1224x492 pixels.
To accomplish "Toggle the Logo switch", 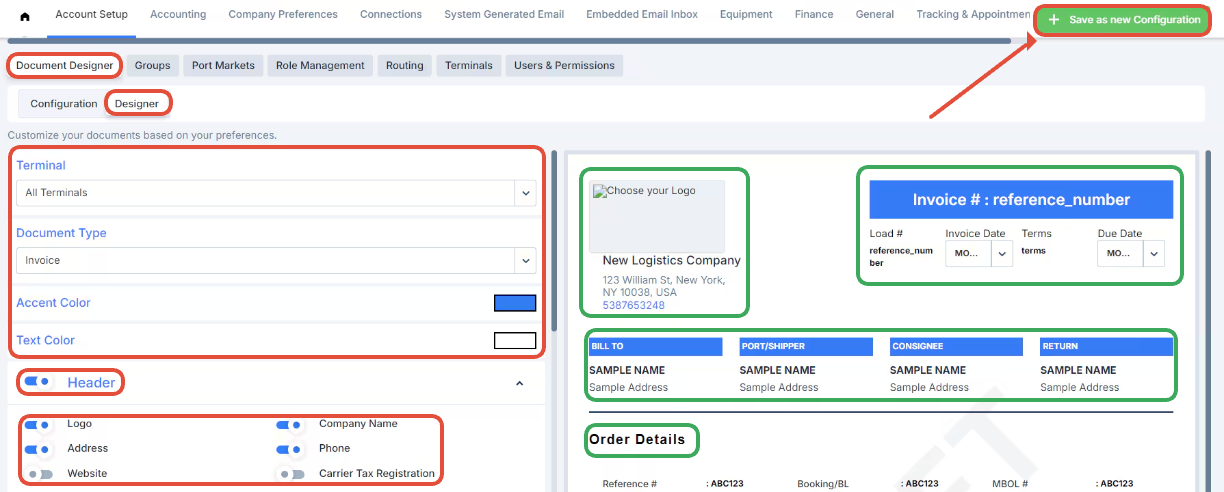I will pyautogui.click(x=38, y=424).
